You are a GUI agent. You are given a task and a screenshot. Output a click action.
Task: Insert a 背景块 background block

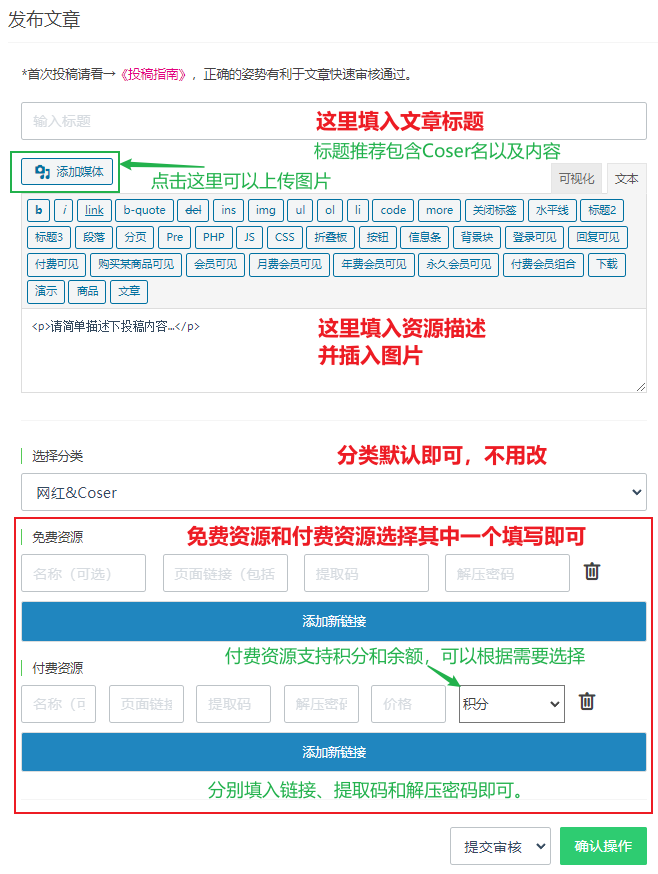[477, 237]
